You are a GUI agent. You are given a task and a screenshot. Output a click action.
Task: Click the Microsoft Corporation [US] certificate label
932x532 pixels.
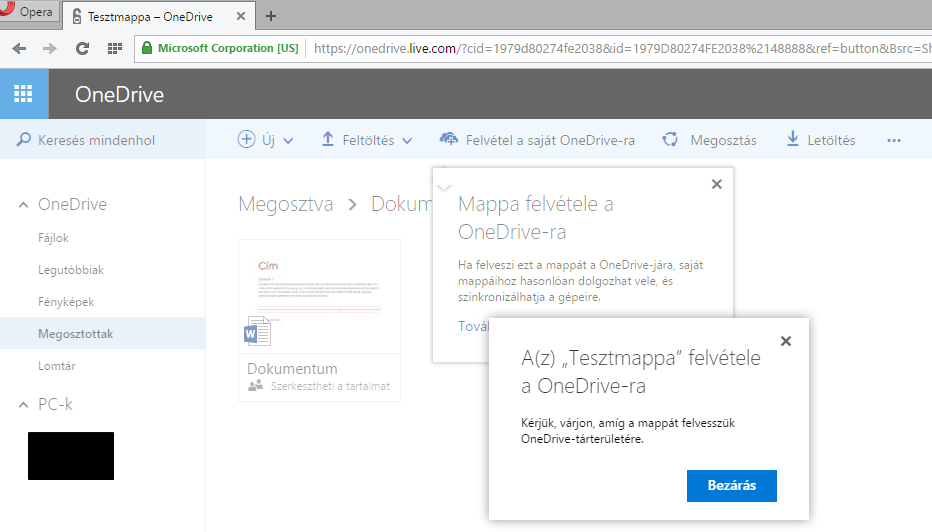(x=228, y=48)
